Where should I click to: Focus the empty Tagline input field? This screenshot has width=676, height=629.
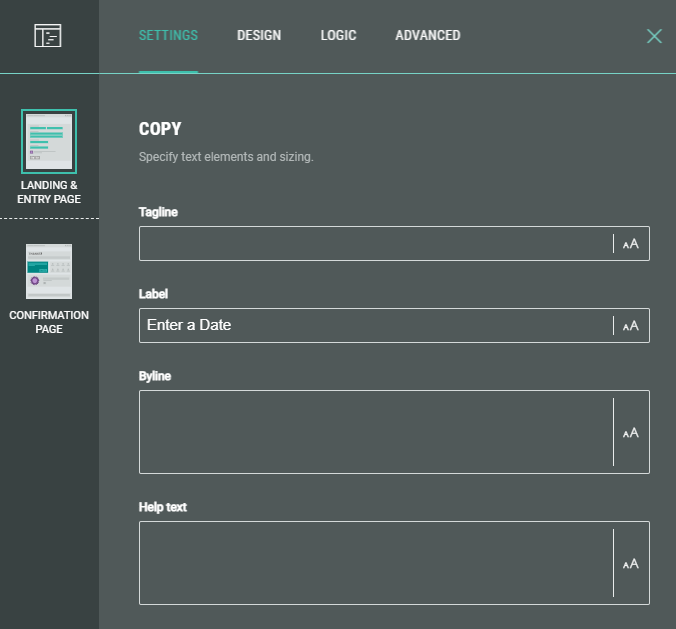[x=375, y=243]
